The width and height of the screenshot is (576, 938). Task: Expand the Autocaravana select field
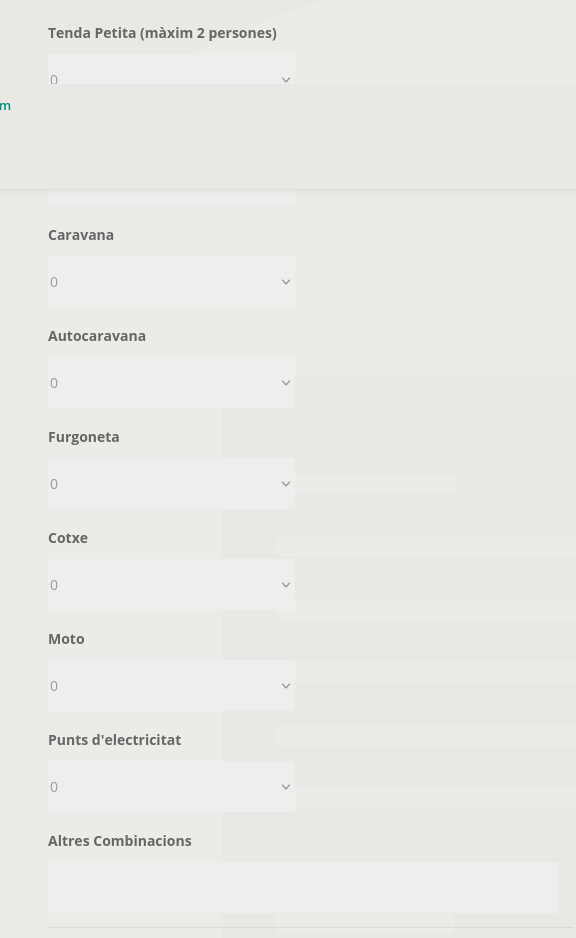click(171, 383)
